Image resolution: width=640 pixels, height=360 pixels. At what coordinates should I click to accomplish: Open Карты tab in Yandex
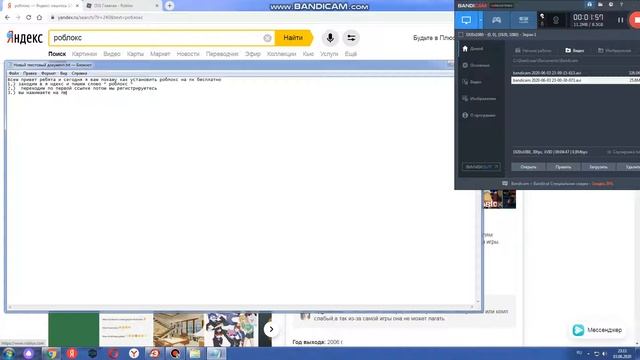point(135,54)
